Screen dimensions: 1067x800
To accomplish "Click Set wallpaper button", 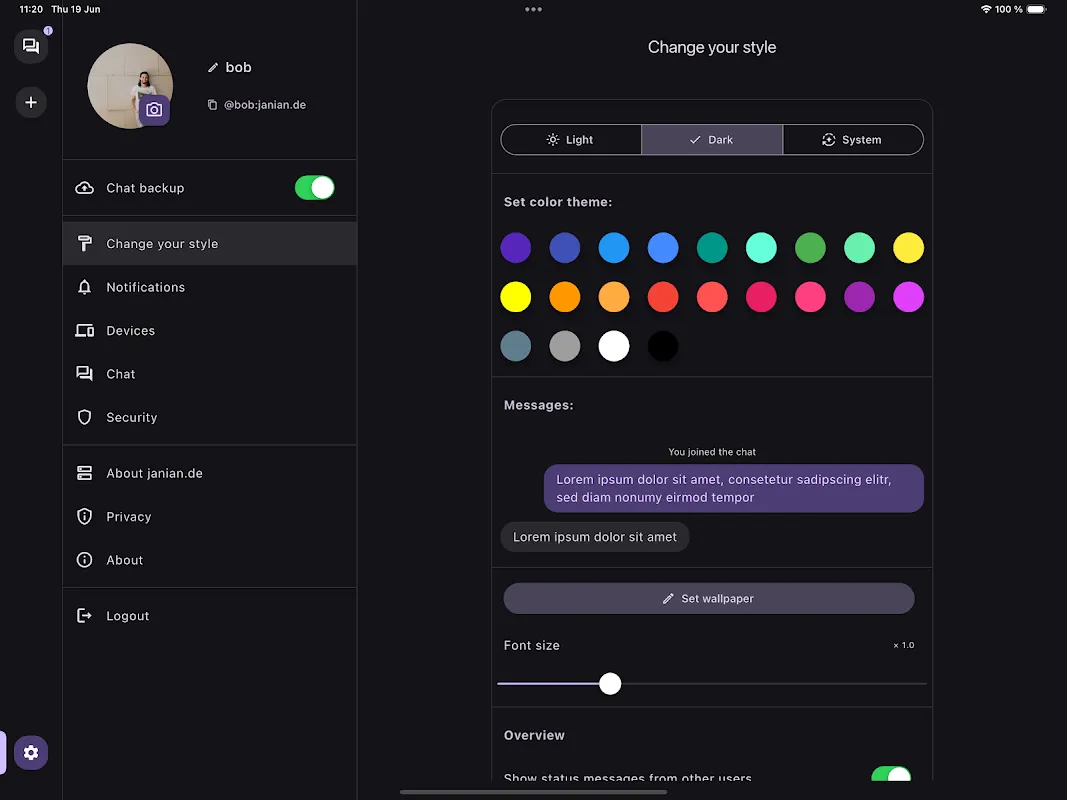I will (708, 599).
